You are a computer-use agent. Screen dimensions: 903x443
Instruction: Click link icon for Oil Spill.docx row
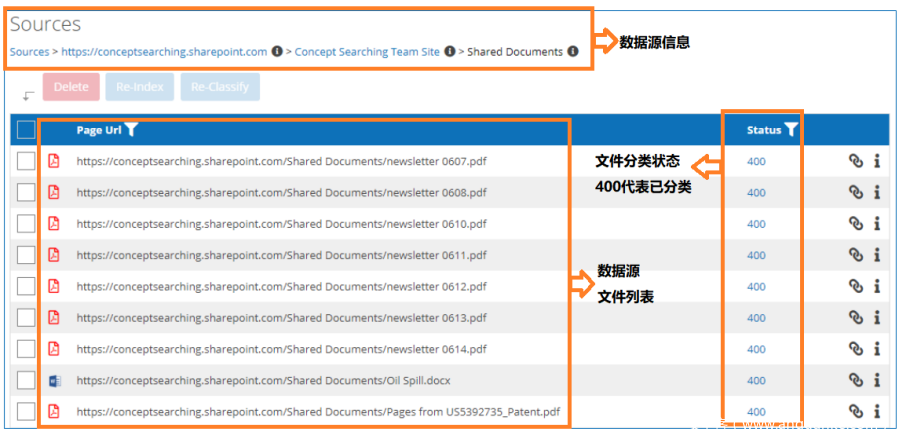[855, 380]
